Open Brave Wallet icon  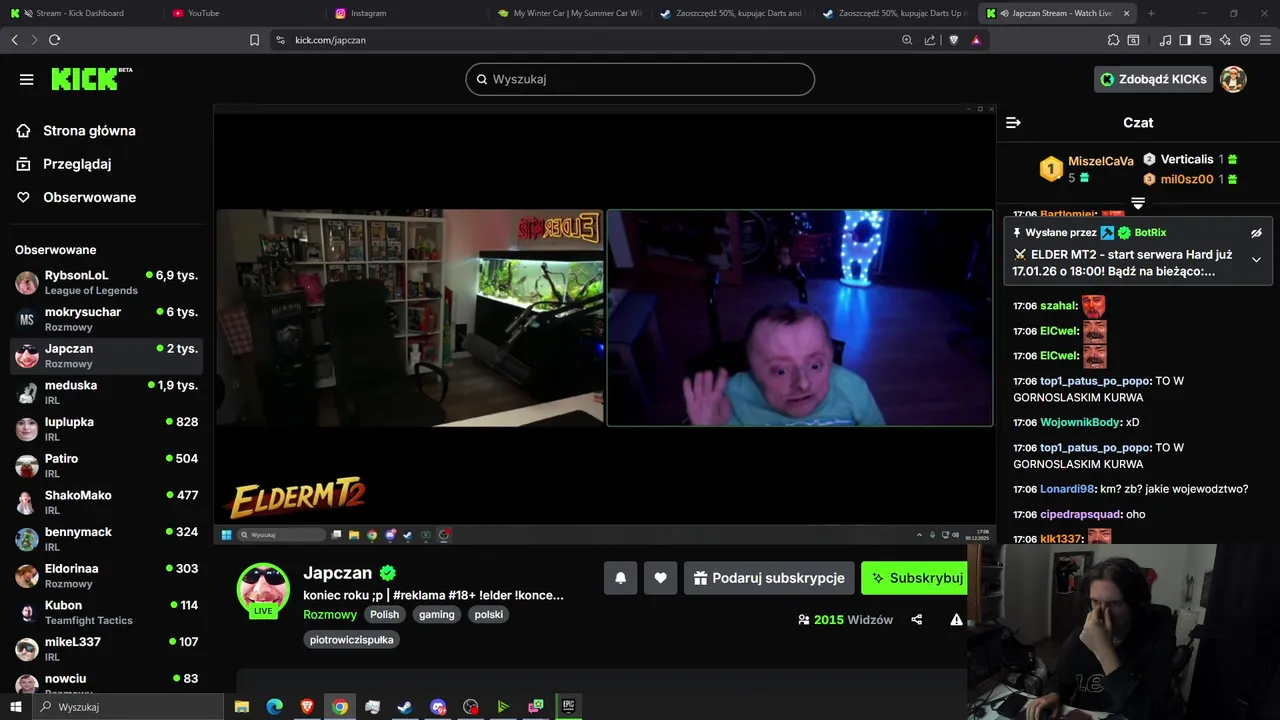[1205, 40]
